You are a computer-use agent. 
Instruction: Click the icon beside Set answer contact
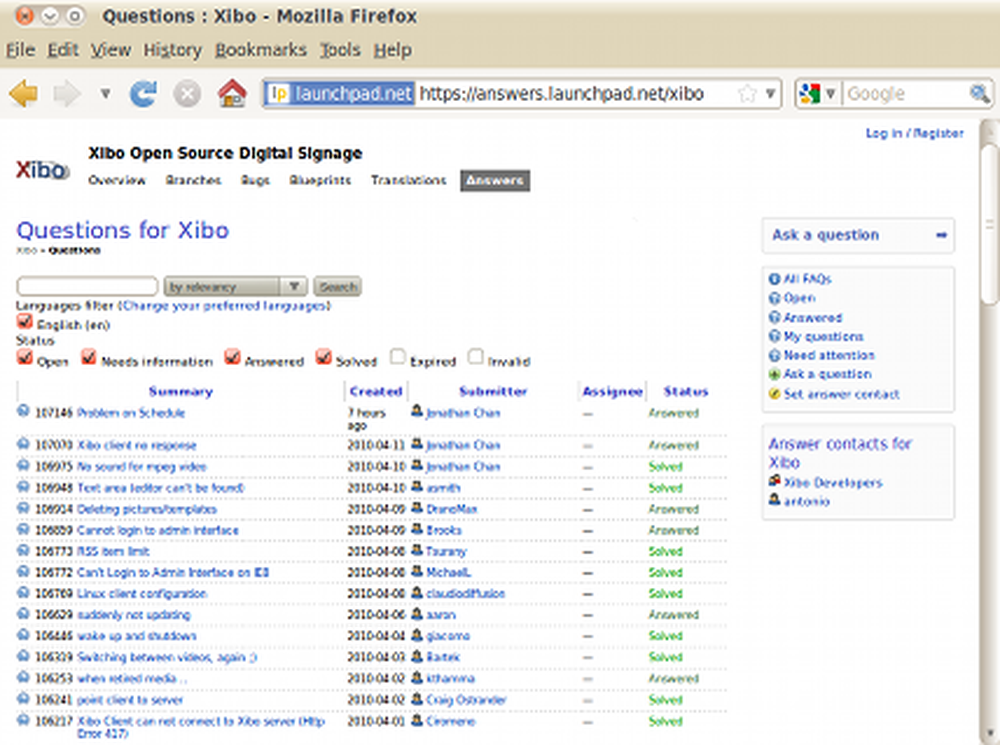pyautogui.click(x=774, y=394)
